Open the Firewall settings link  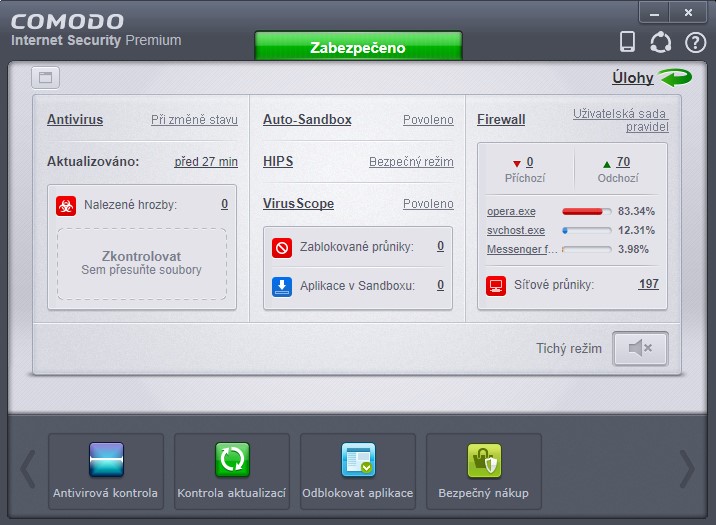coord(501,120)
